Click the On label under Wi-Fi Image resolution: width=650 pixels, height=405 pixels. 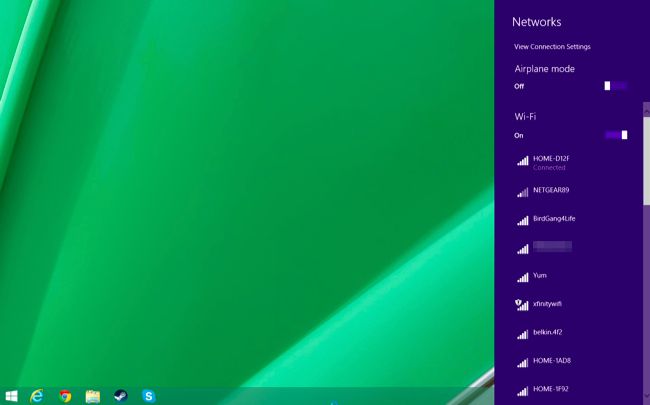pos(519,136)
